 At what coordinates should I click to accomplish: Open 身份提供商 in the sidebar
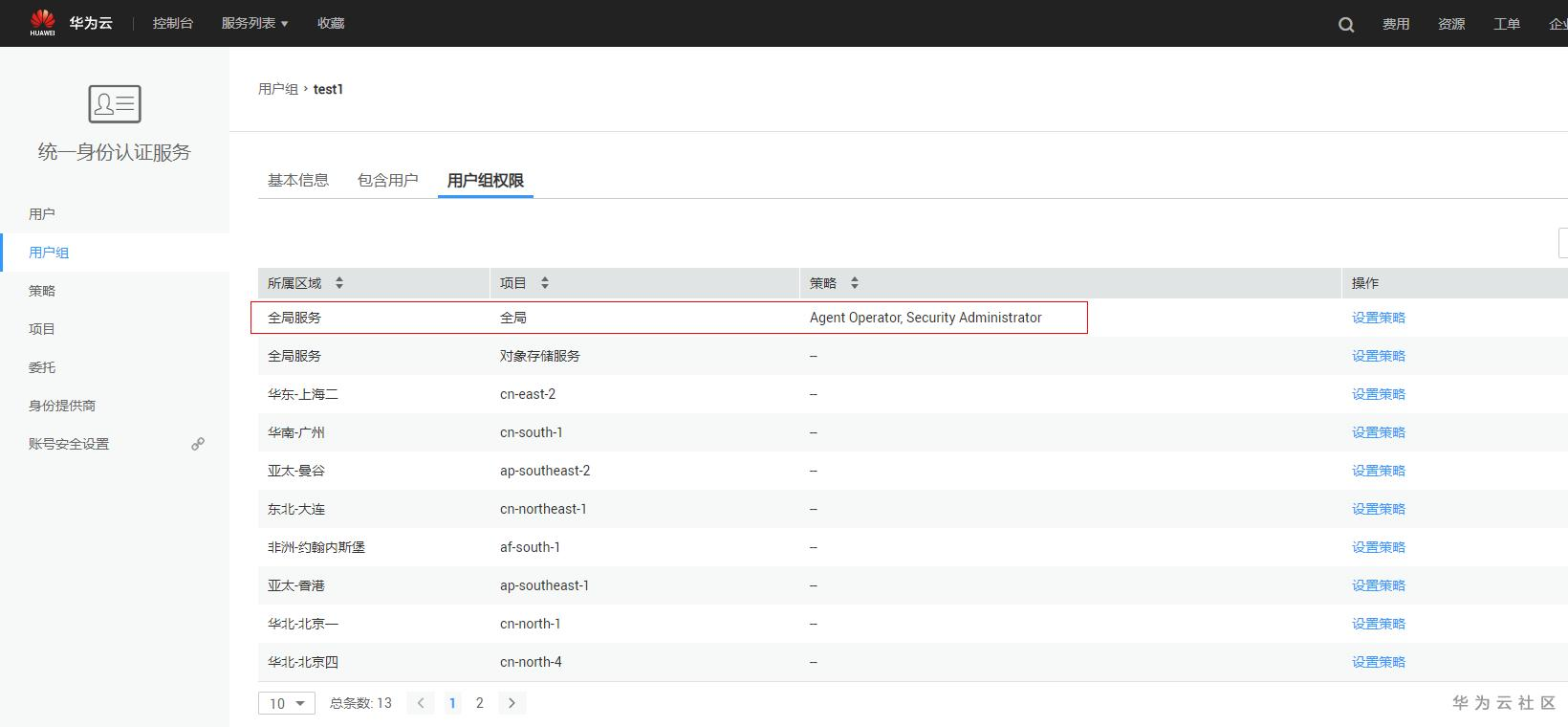(62, 406)
